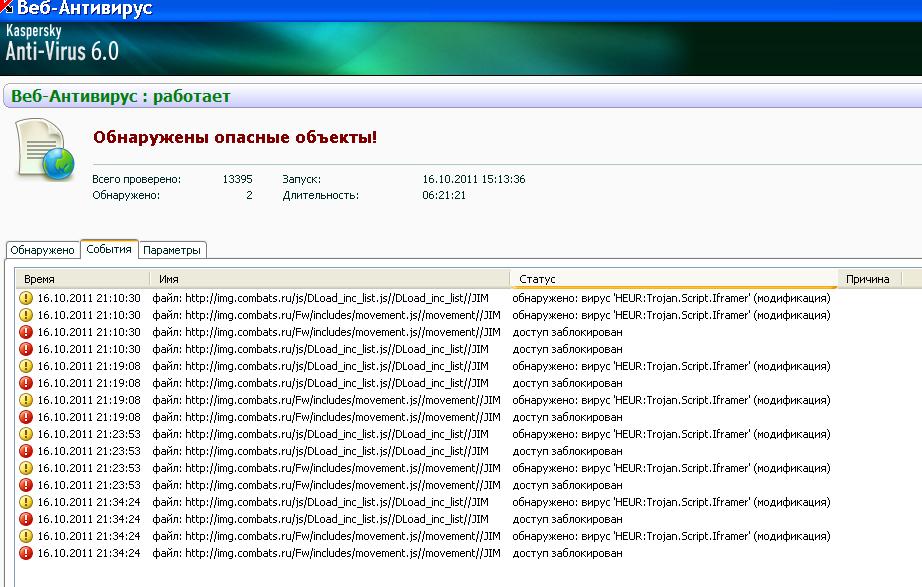Switch to the "События" tab

pyautogui.click(x=109, y=249)
